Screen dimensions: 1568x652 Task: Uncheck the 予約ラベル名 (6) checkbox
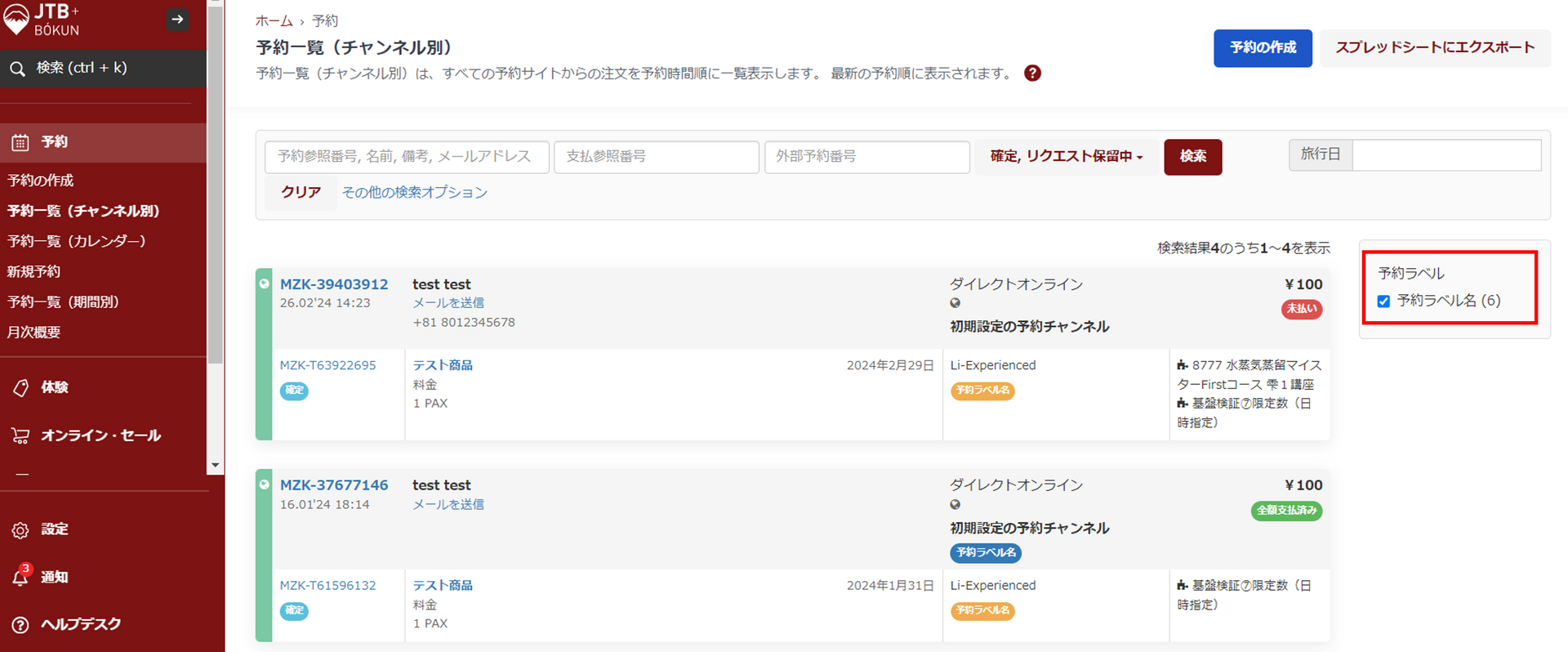pos(1383,301)
